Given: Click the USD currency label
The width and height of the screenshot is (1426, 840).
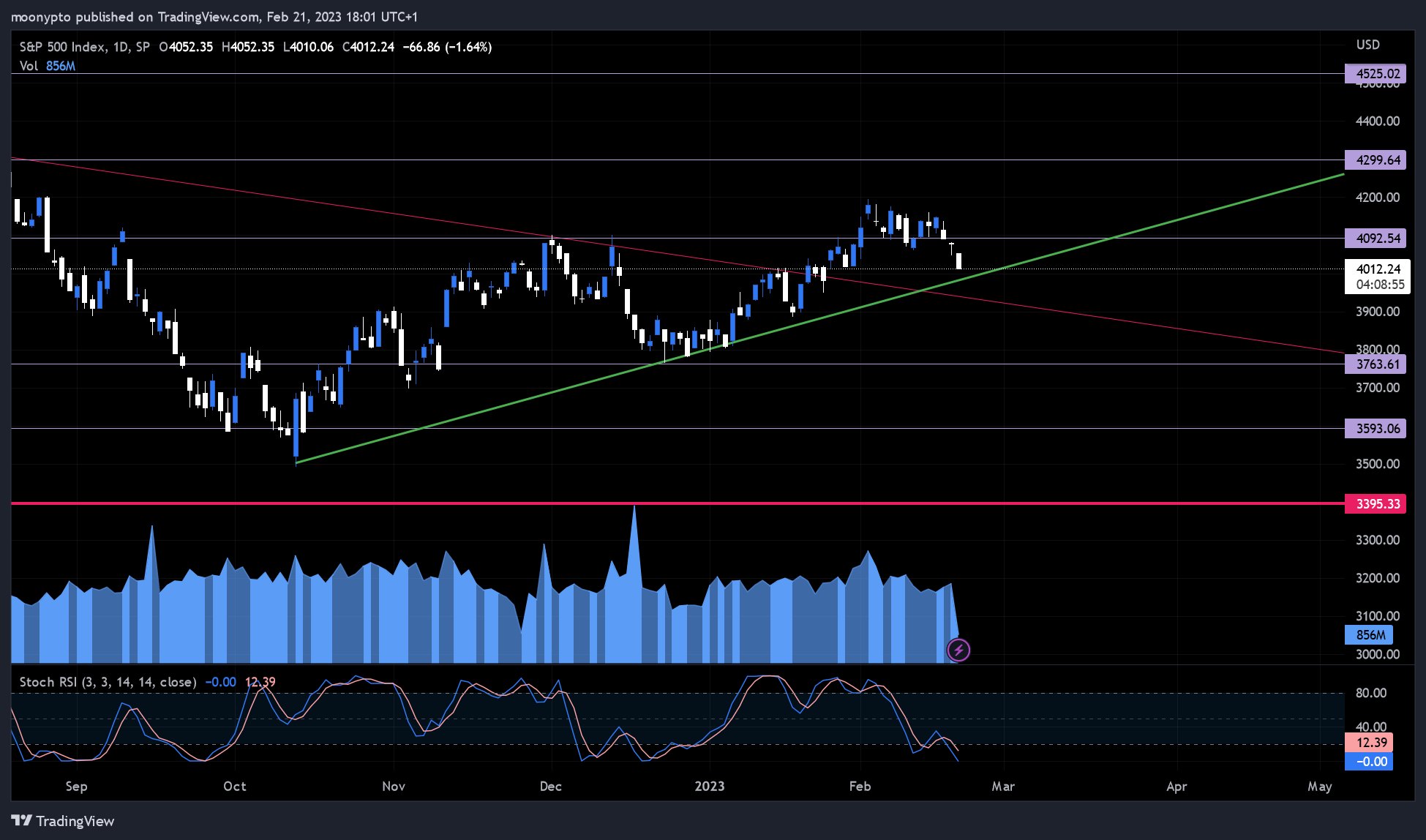Looking at the screenshot, I should click(1368, 45).
